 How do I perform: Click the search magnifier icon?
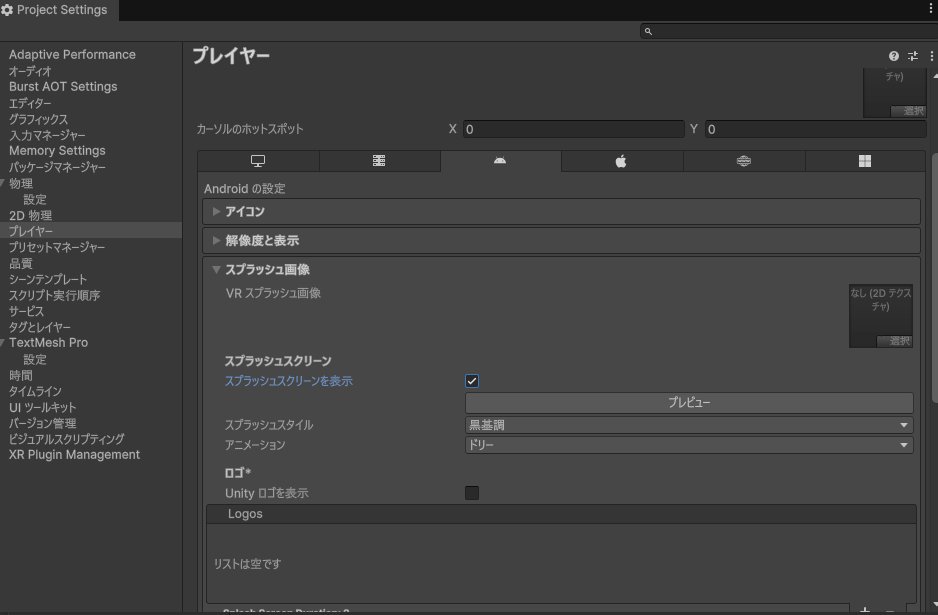(x=648, y=31)
